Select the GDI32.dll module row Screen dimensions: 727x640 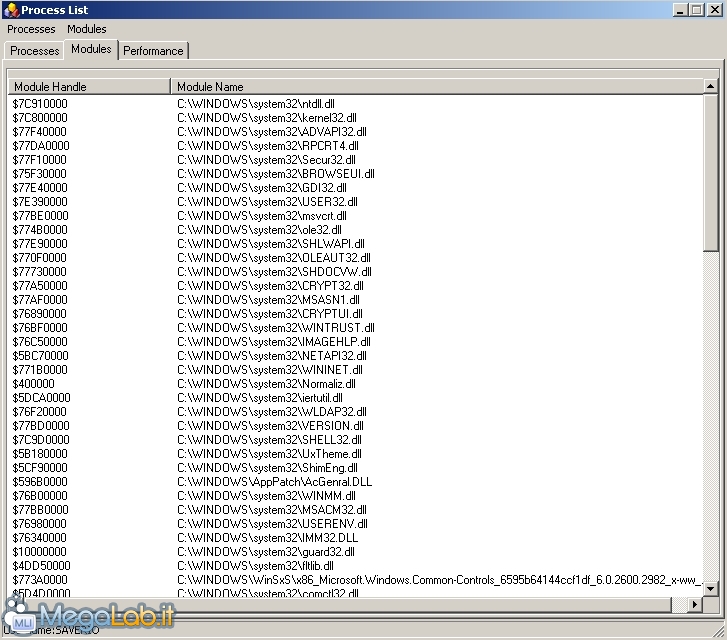356,188
